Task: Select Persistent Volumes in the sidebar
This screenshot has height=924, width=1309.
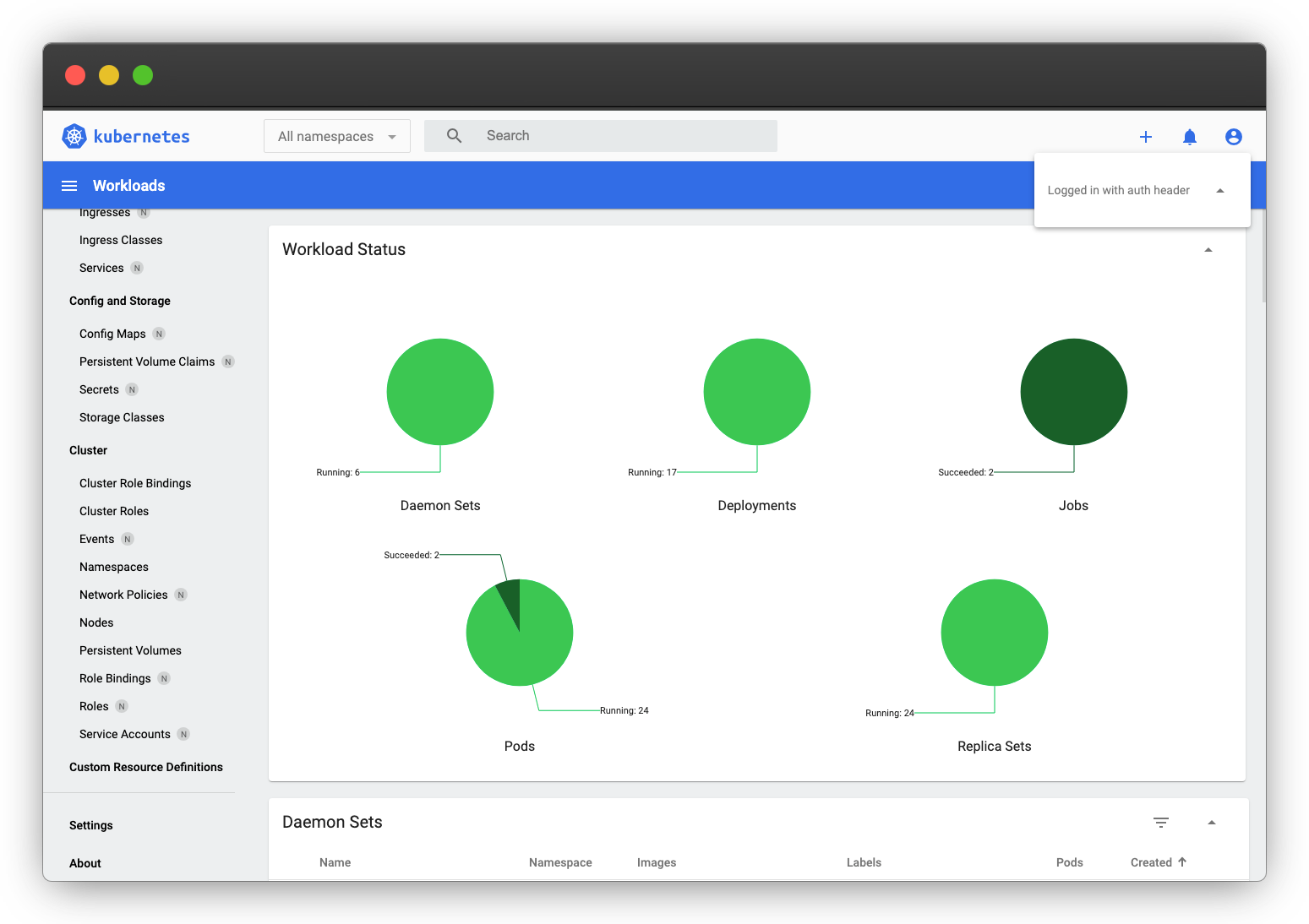Action: (x=130, y=650)
